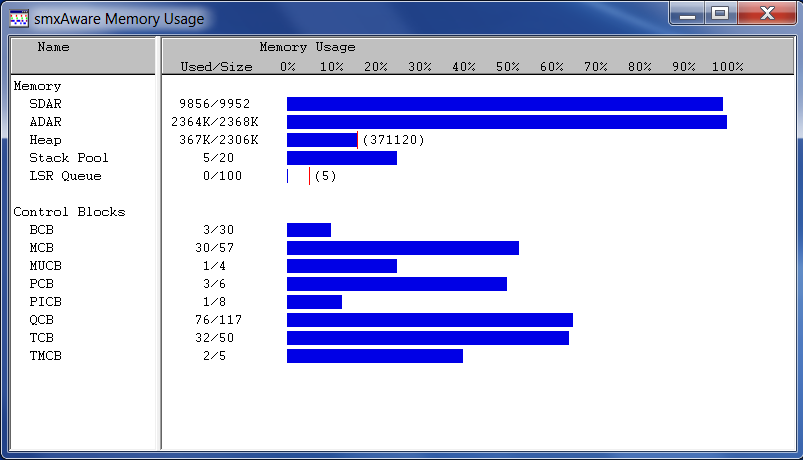Click the 1/4 MUCB value
This screenshot has height=461, width=803.
coord(215,266)
